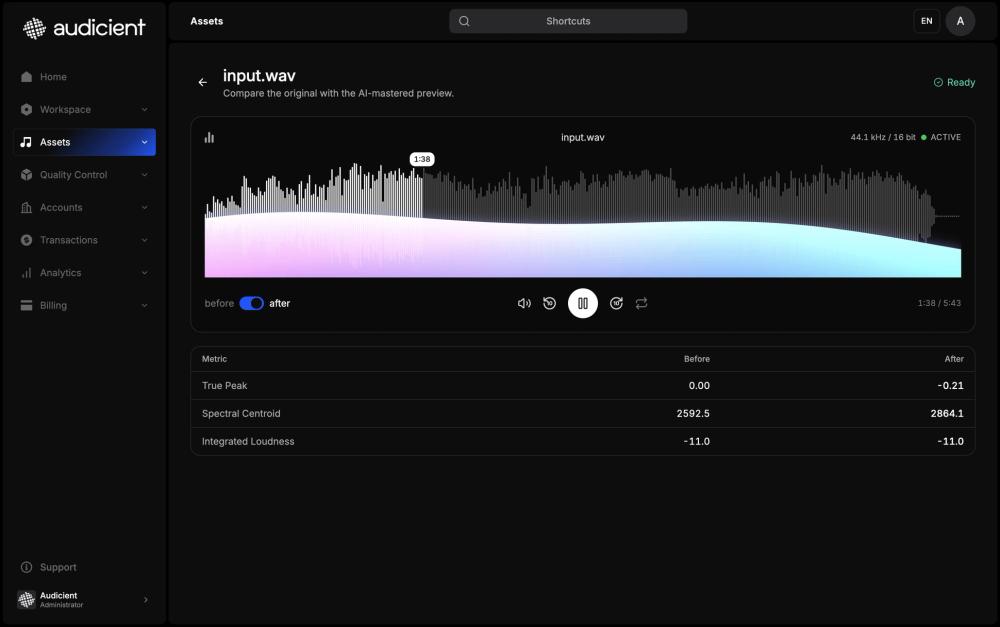Select the 'after' label
This screenshot has width=1000, height=627.
click(x=279, y=303)
